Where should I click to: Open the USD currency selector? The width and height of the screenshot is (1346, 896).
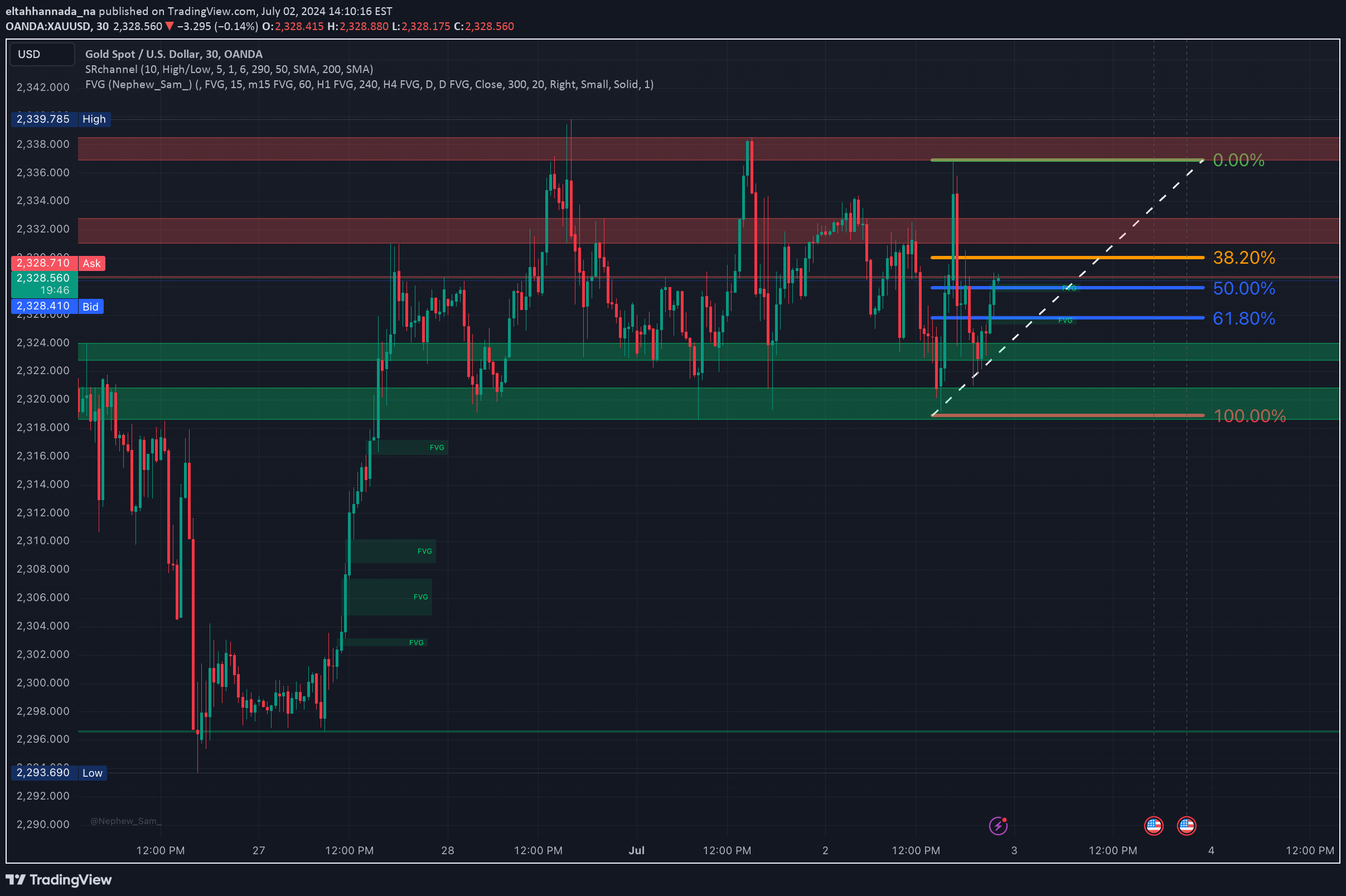point(42,54)
